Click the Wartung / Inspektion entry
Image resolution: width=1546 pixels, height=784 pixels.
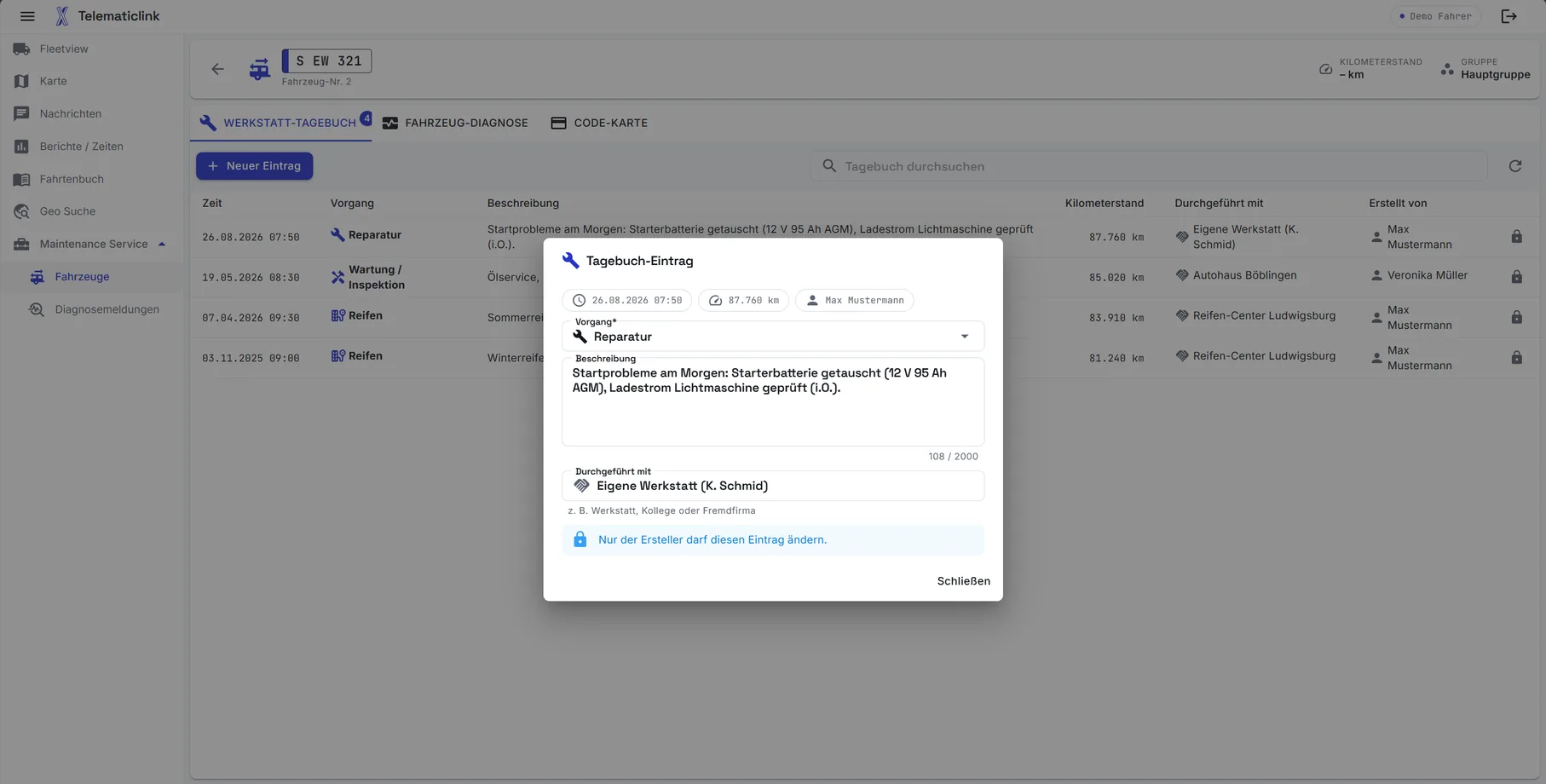(x=376, y=277)
